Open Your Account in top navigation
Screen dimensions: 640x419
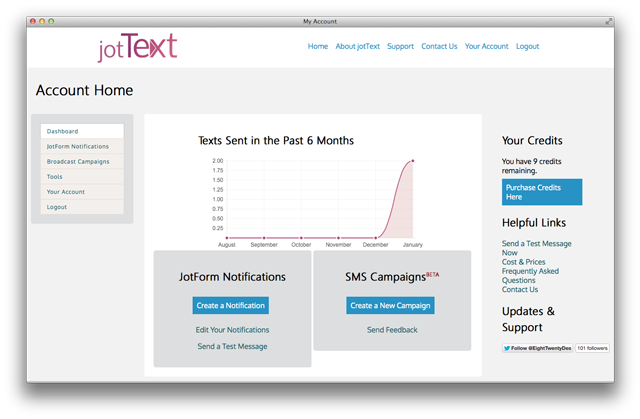(x=486, y=46)
